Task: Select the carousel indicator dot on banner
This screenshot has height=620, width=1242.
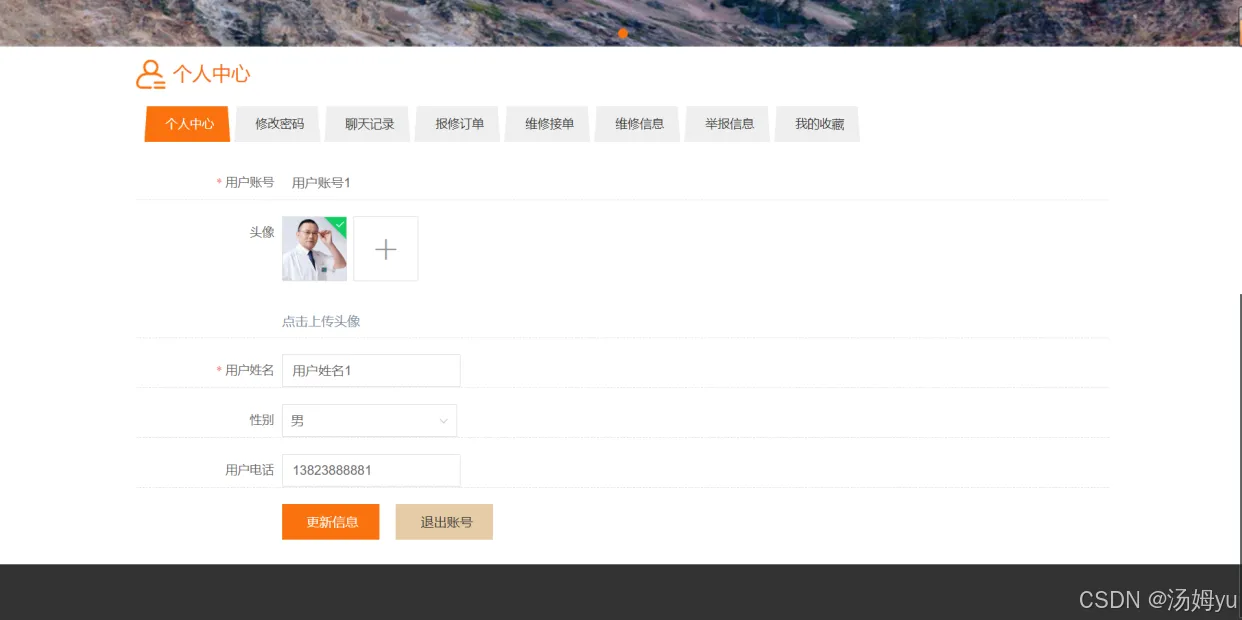Action: pos(623,33)
